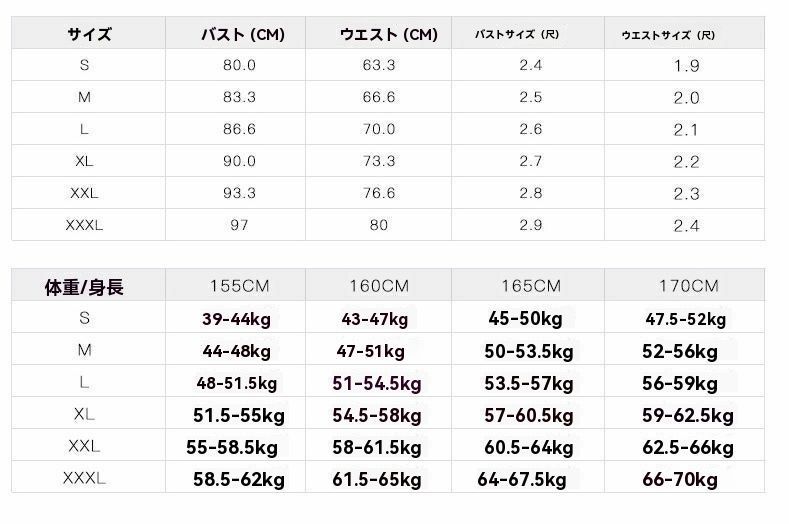Screen dimensions: 789x524
Task: Select the 53.5-57kg weight cell
Action: (x=528, y=383)
